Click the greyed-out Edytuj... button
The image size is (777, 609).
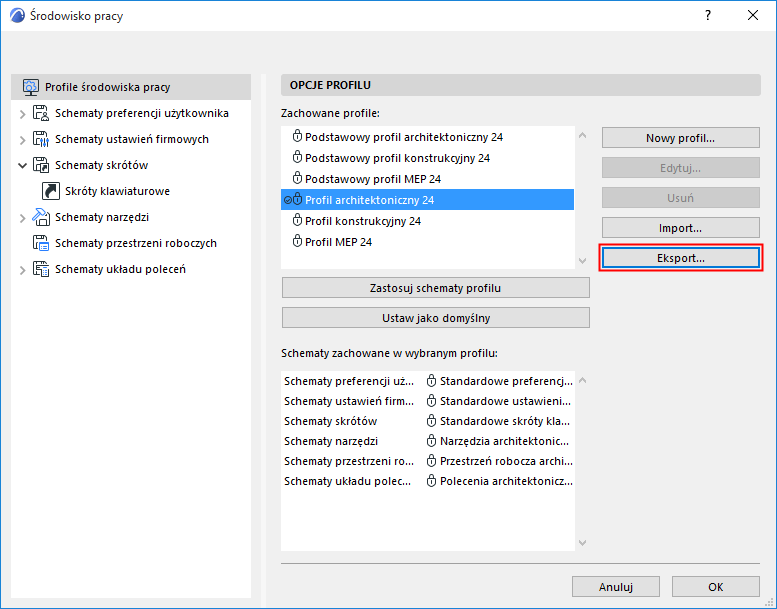[680, 168]
